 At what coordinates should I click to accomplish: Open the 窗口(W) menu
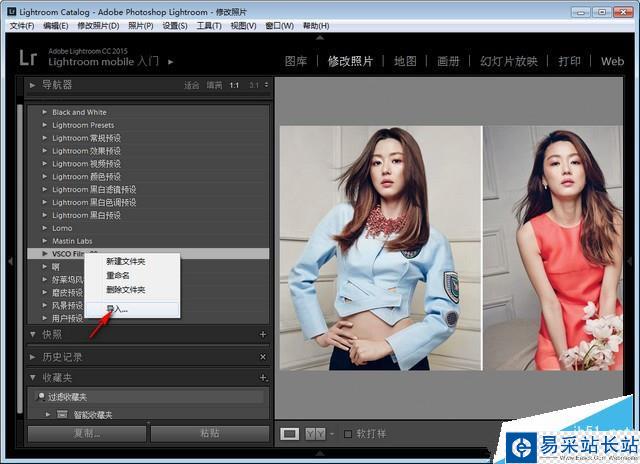click(280, 26)
